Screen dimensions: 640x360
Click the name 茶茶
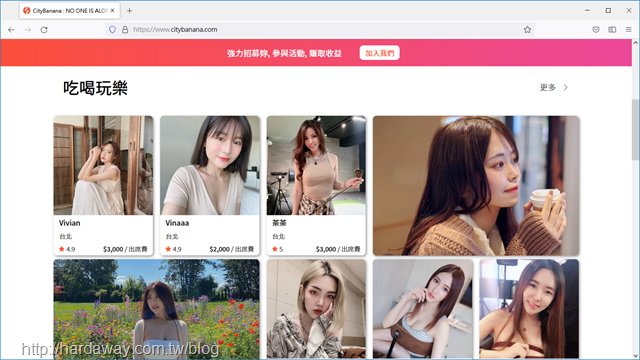click(279, 223)
